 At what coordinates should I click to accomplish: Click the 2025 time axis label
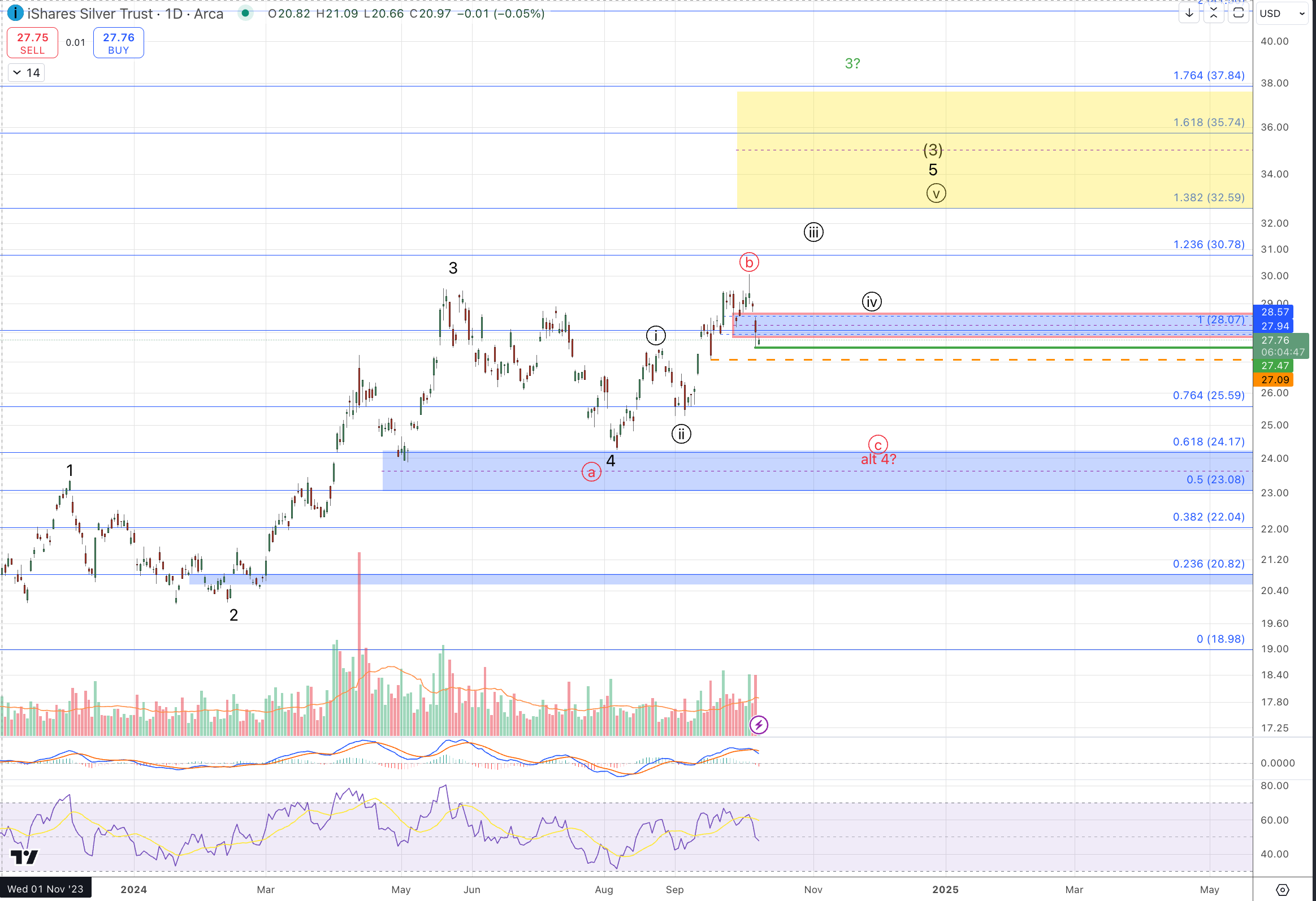coord(946,890)
